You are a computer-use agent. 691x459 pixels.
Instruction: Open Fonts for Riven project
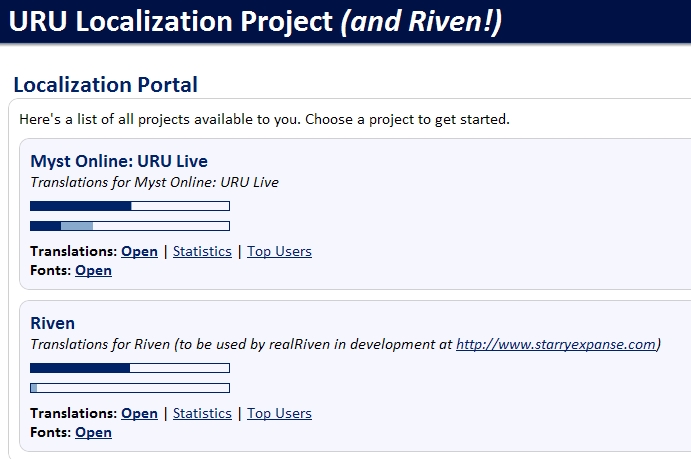pos(93,432)
